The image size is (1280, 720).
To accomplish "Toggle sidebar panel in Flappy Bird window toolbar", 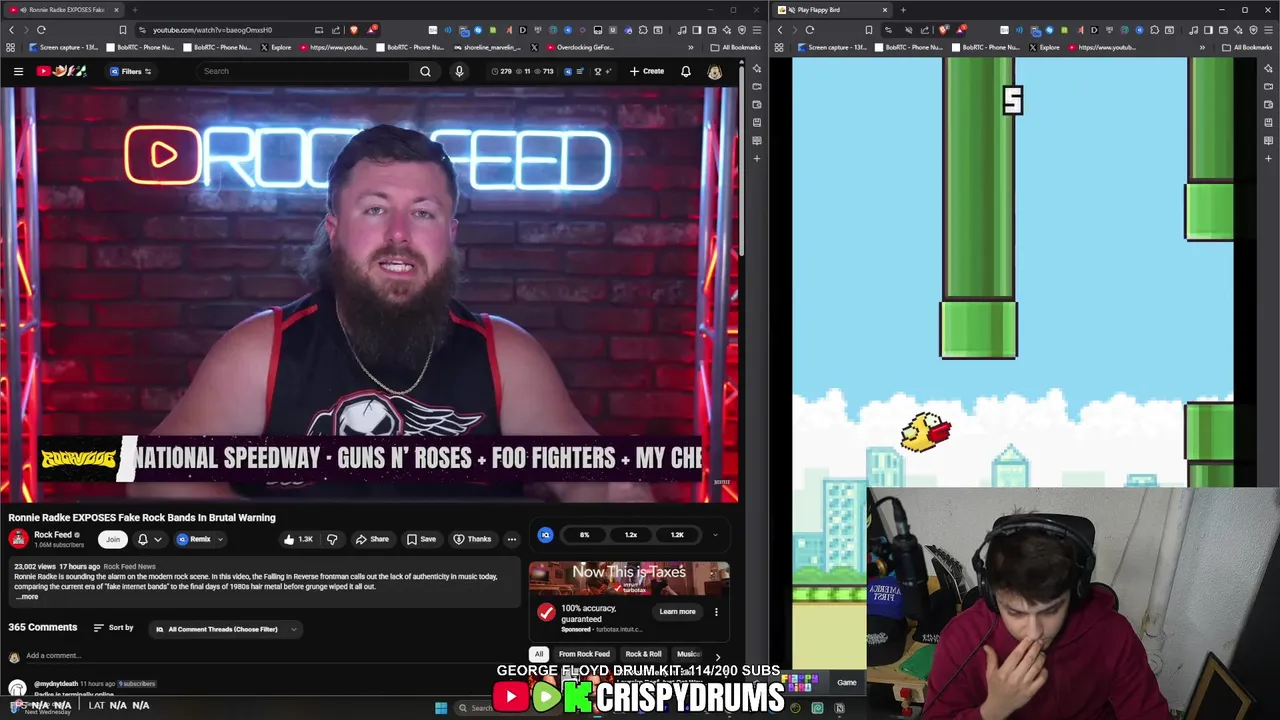I will pyautogui.click(x=1210, y=30).
